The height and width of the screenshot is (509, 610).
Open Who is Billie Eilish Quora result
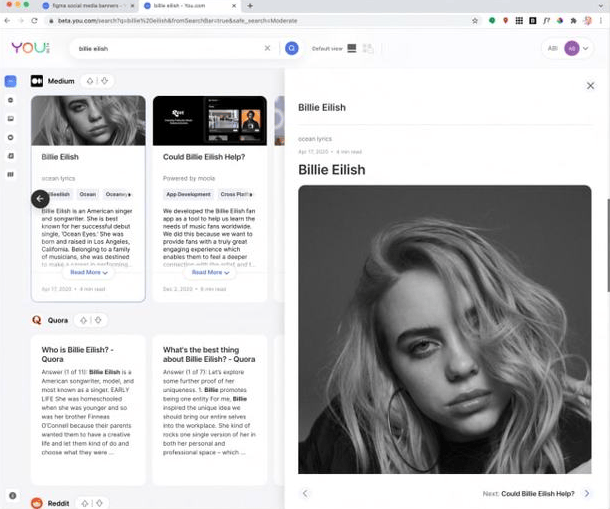[x=78, y=354]
